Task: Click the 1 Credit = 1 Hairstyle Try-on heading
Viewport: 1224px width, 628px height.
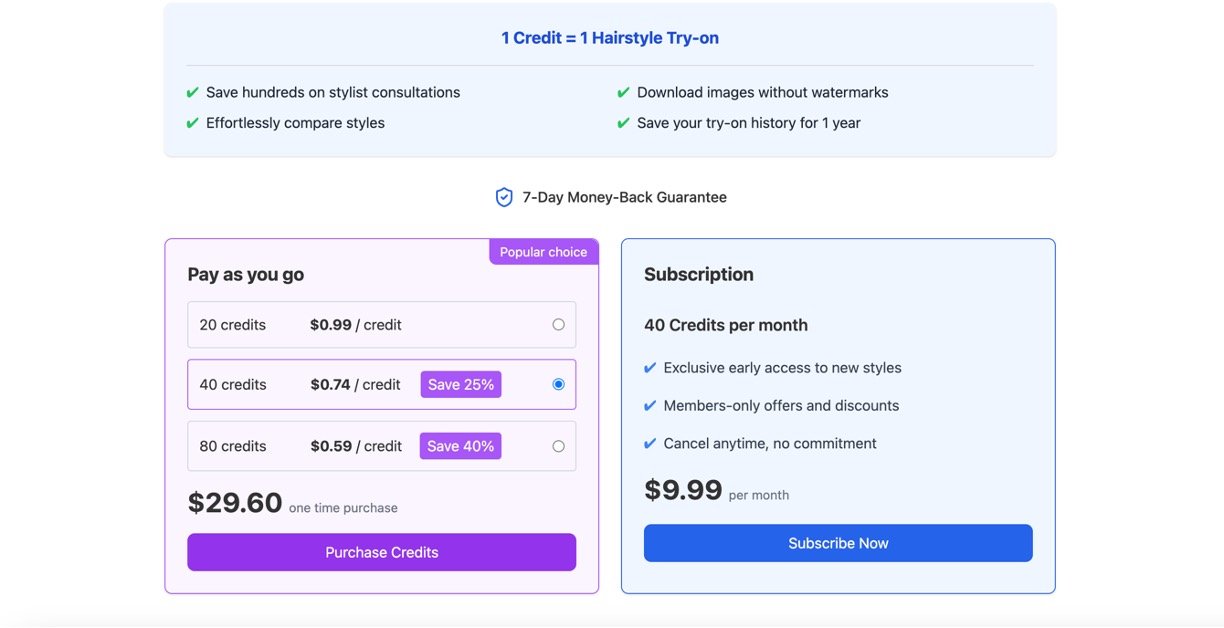Action: coord(610,38)
